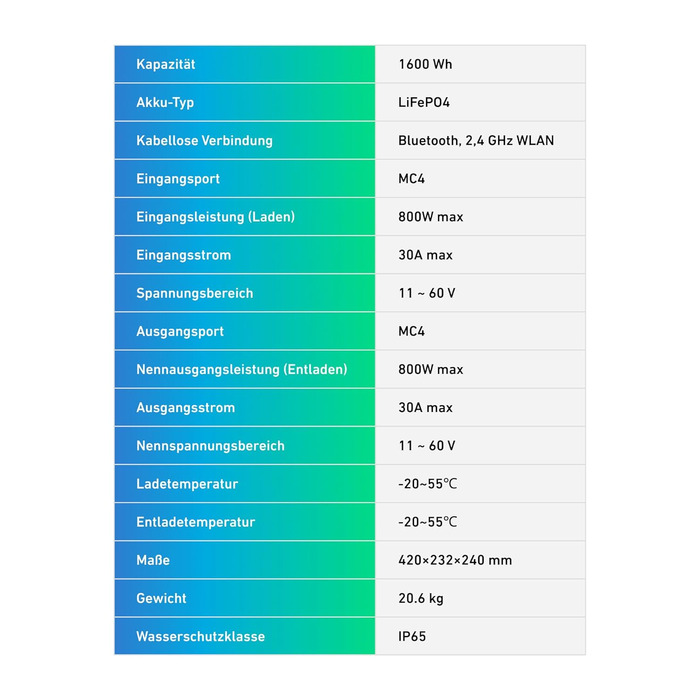Viewport: 700px width, 700px height.
Task: Select the 420×232×240 mm dimensions value
Action: coord(455,560)
